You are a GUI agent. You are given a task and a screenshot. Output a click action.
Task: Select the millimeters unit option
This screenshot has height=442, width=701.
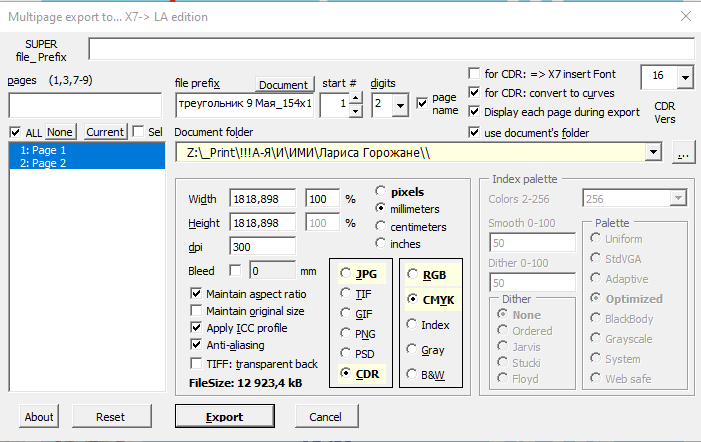pos(380,208)
